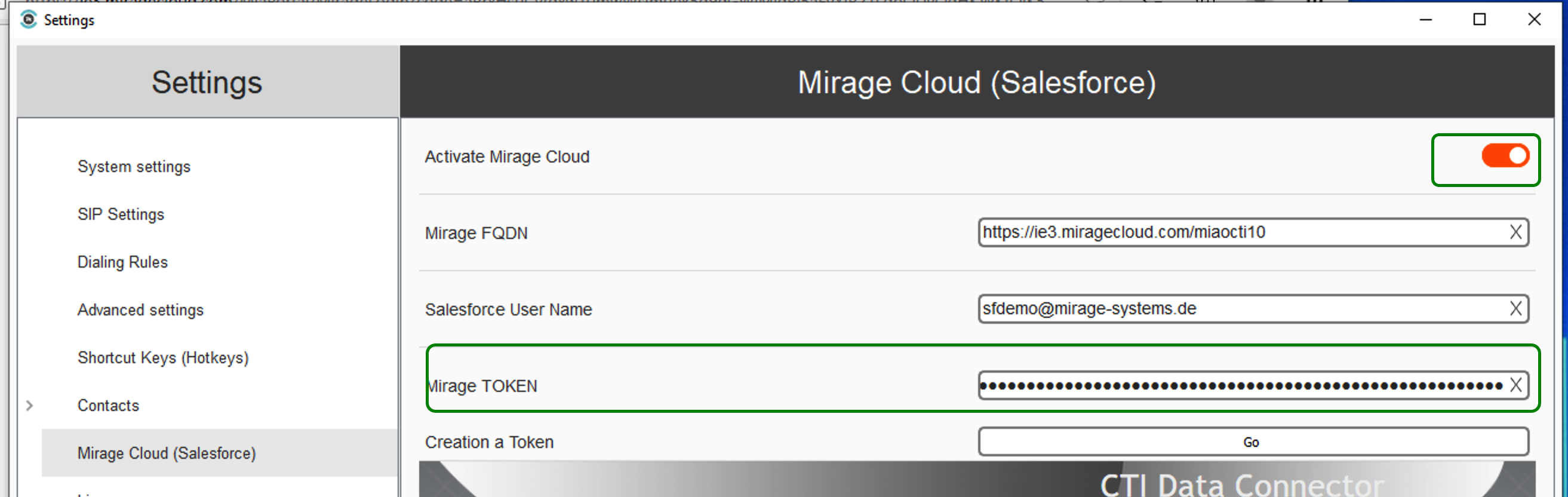1568x497 pixels.
Task: Click the Salesforce User Name label
Action: pyautogui.click(x=508, y=309)
